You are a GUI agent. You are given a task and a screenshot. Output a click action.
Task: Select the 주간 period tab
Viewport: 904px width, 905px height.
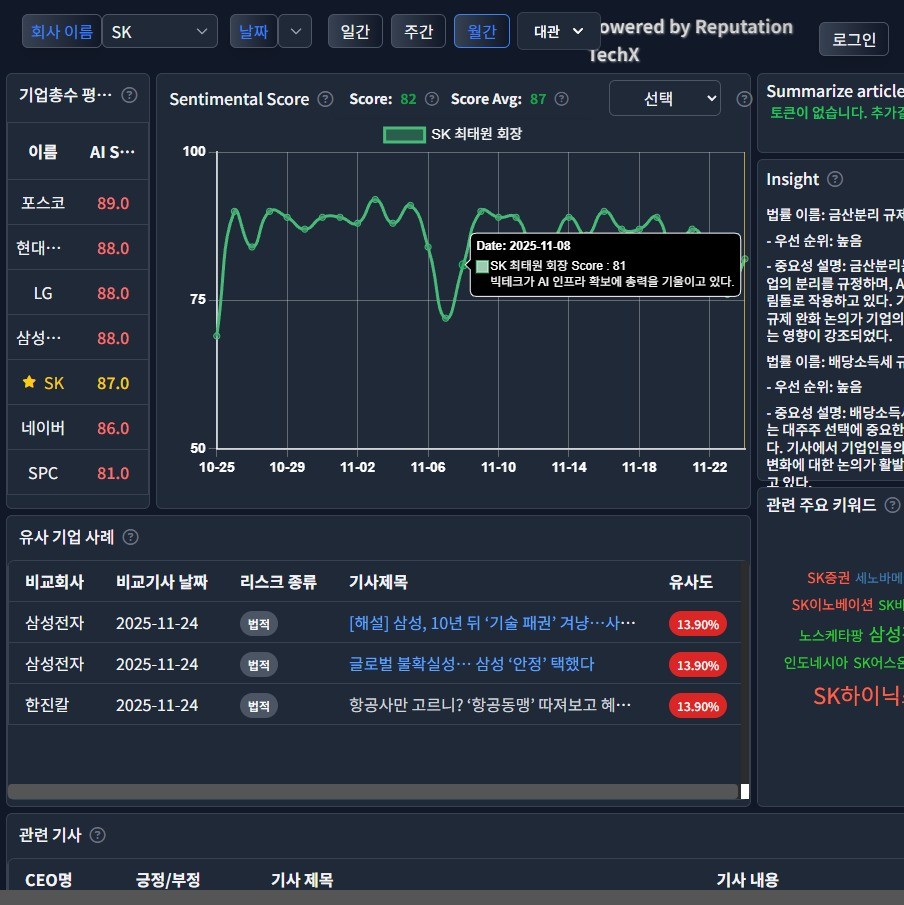pyautogui.click(x=418, y=31)
